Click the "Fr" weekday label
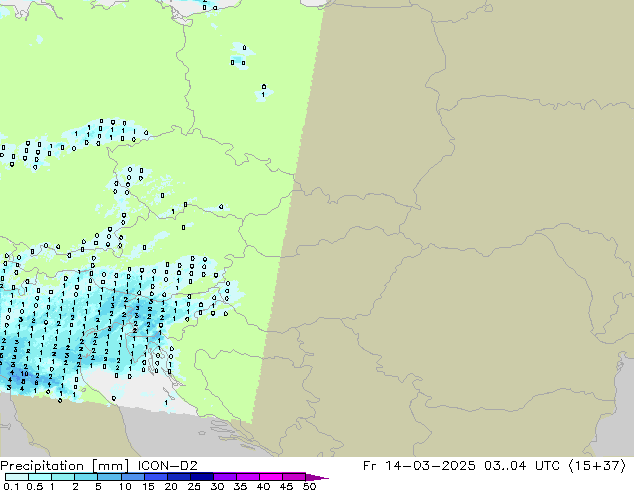 pyautogui.click(x=369, y=466)
